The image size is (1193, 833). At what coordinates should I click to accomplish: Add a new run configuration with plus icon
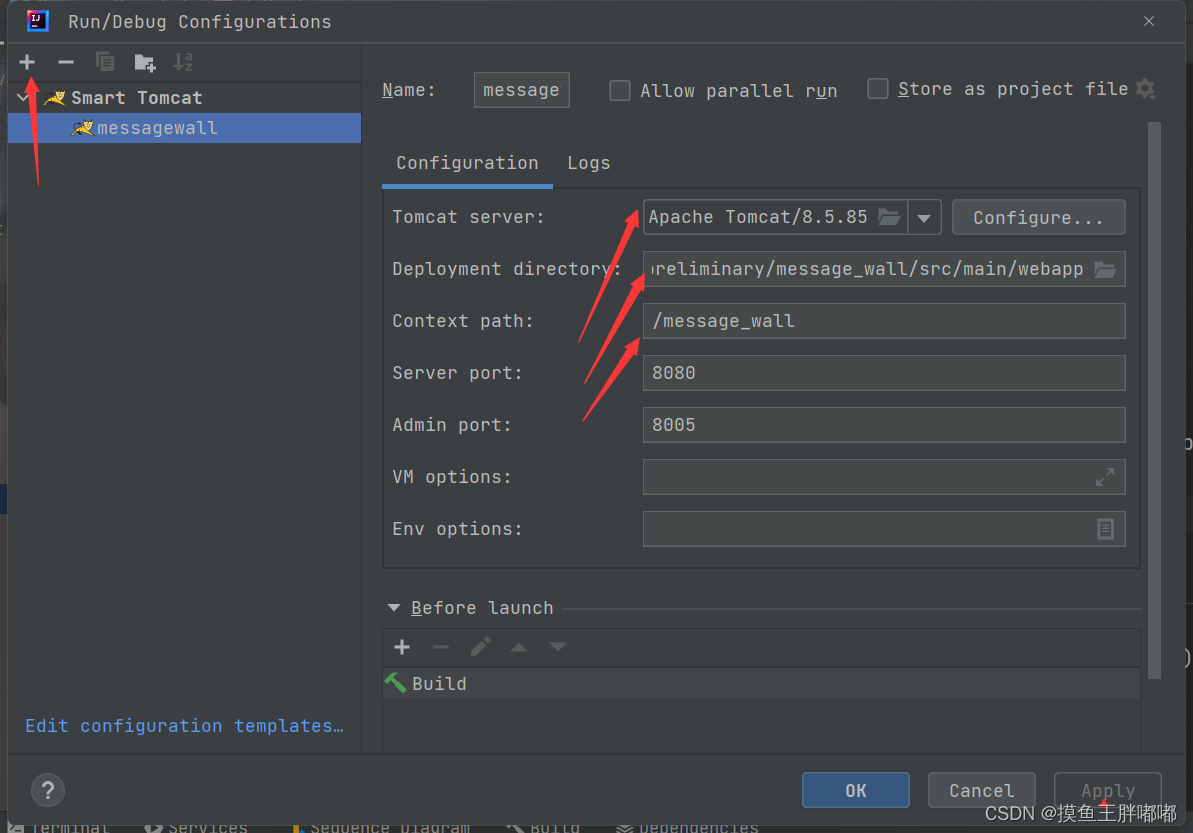click(x=27, y=62)
